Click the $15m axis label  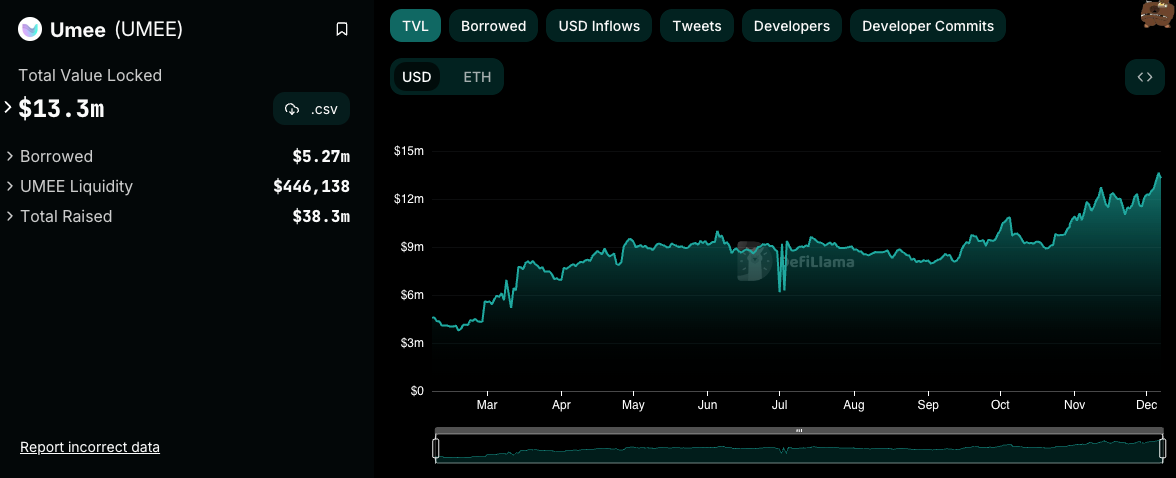(409, 151)
